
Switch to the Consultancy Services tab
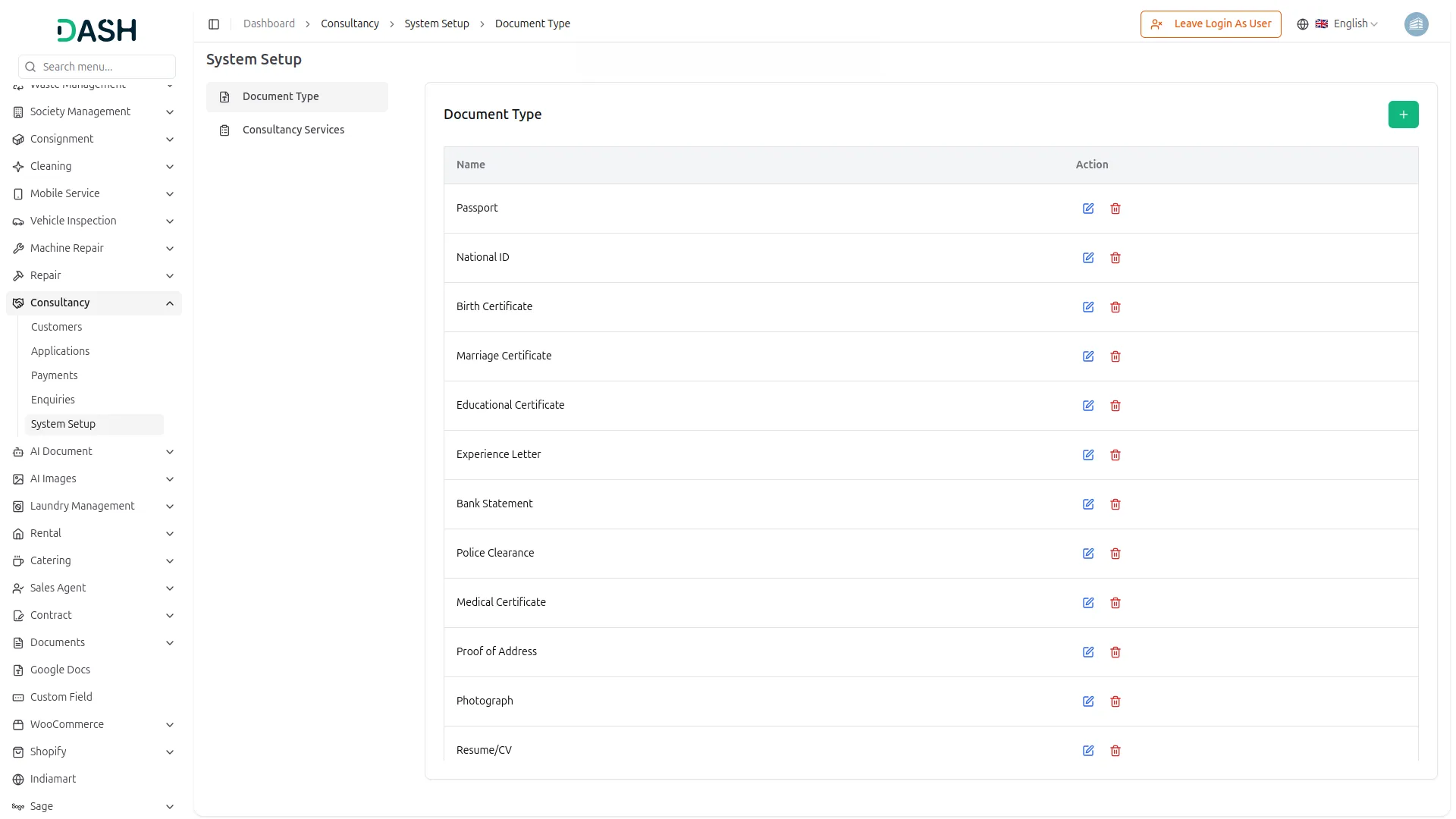click(293, 130)
